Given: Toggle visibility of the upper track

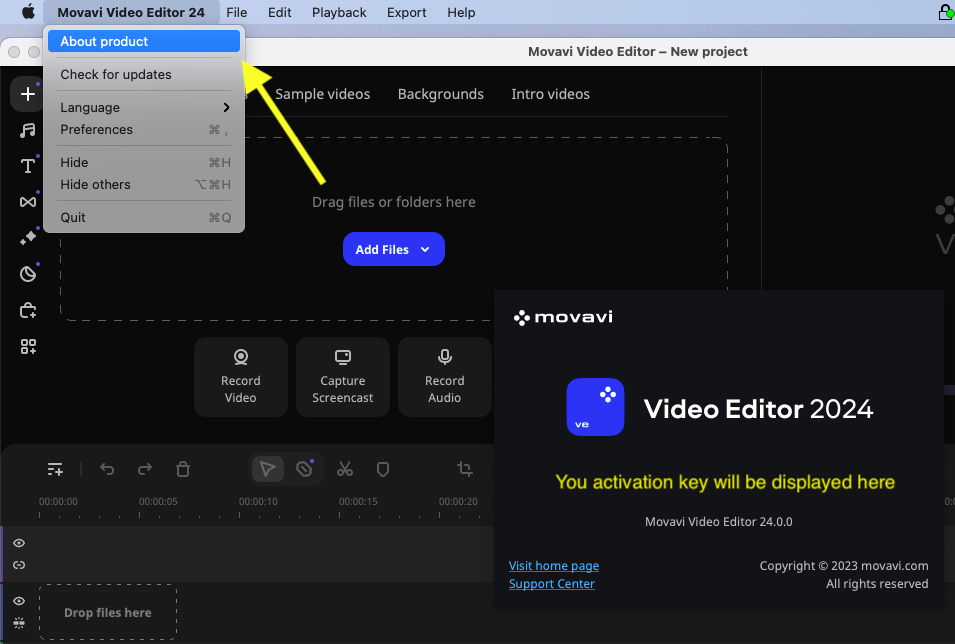Looking at the screenshot, I should point(19,543).
